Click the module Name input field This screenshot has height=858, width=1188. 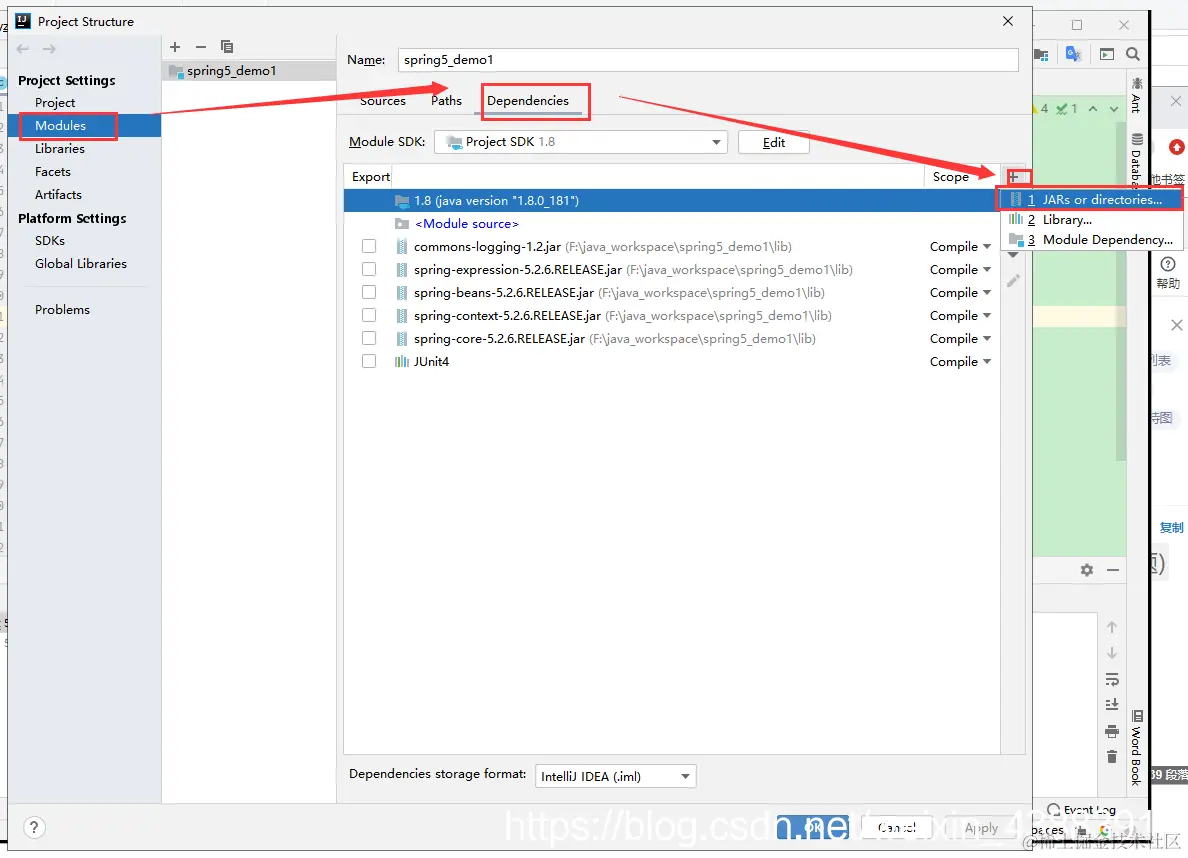[708, 60]
